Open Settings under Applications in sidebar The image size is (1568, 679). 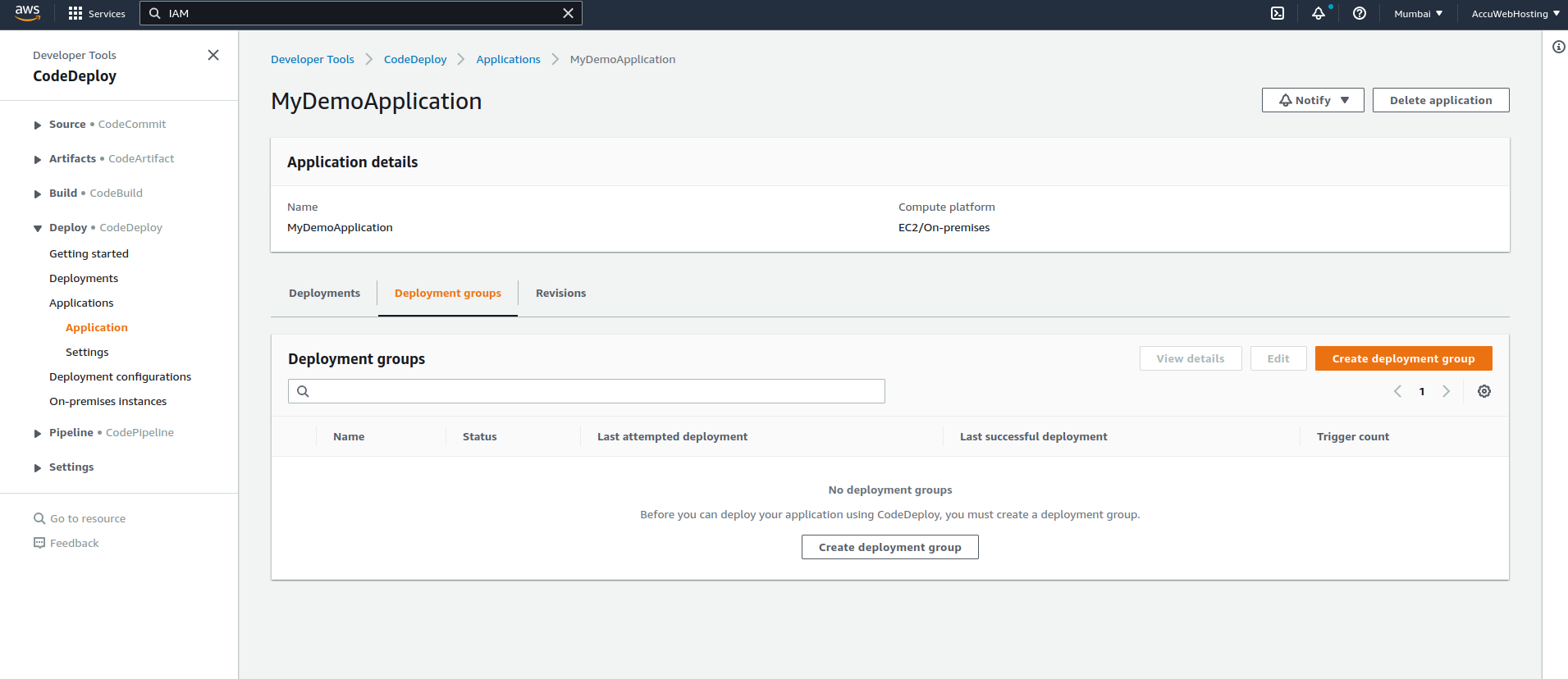tap(87, 353)
